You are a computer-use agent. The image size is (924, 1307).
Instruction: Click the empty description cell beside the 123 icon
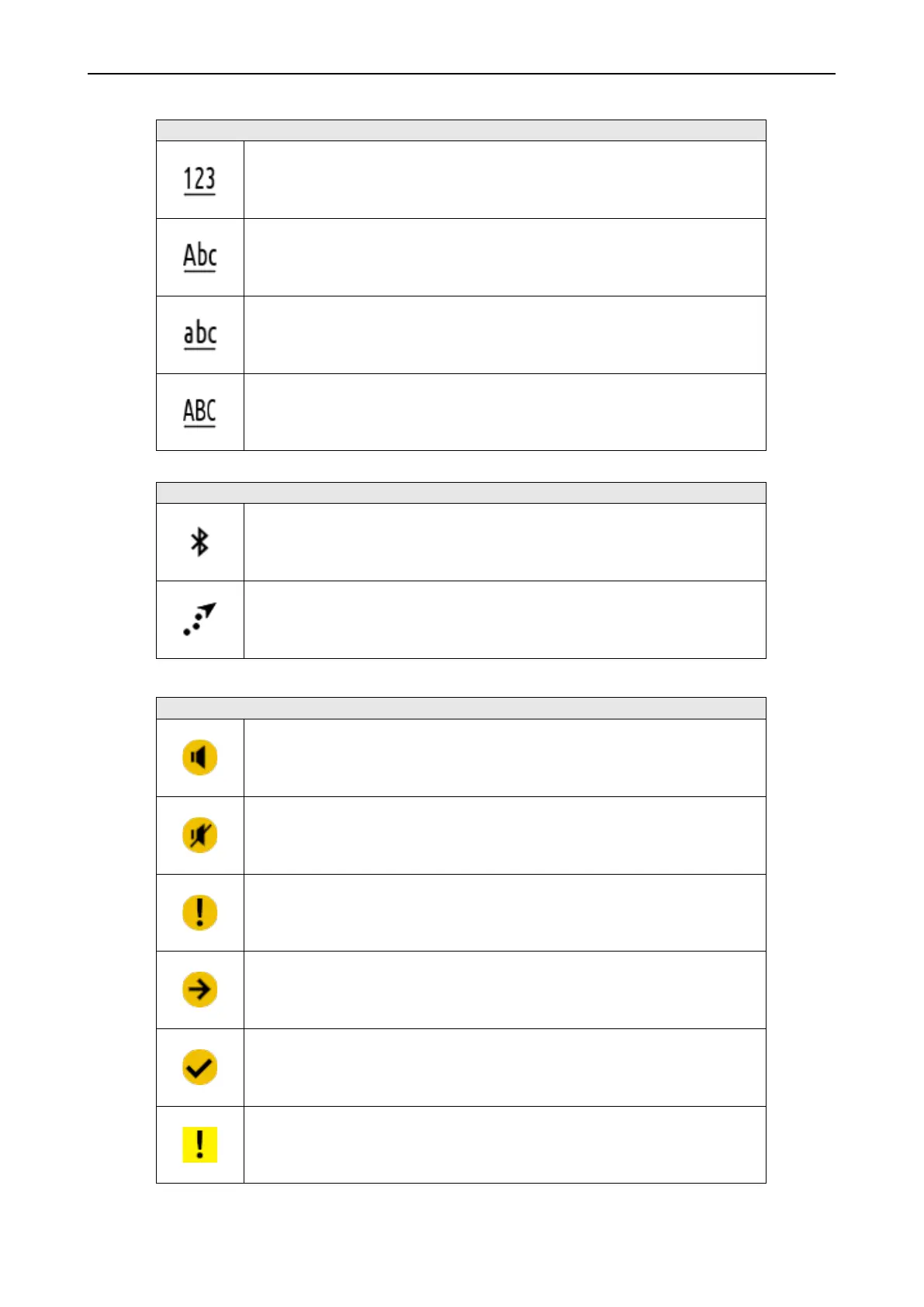pos(504,180)
